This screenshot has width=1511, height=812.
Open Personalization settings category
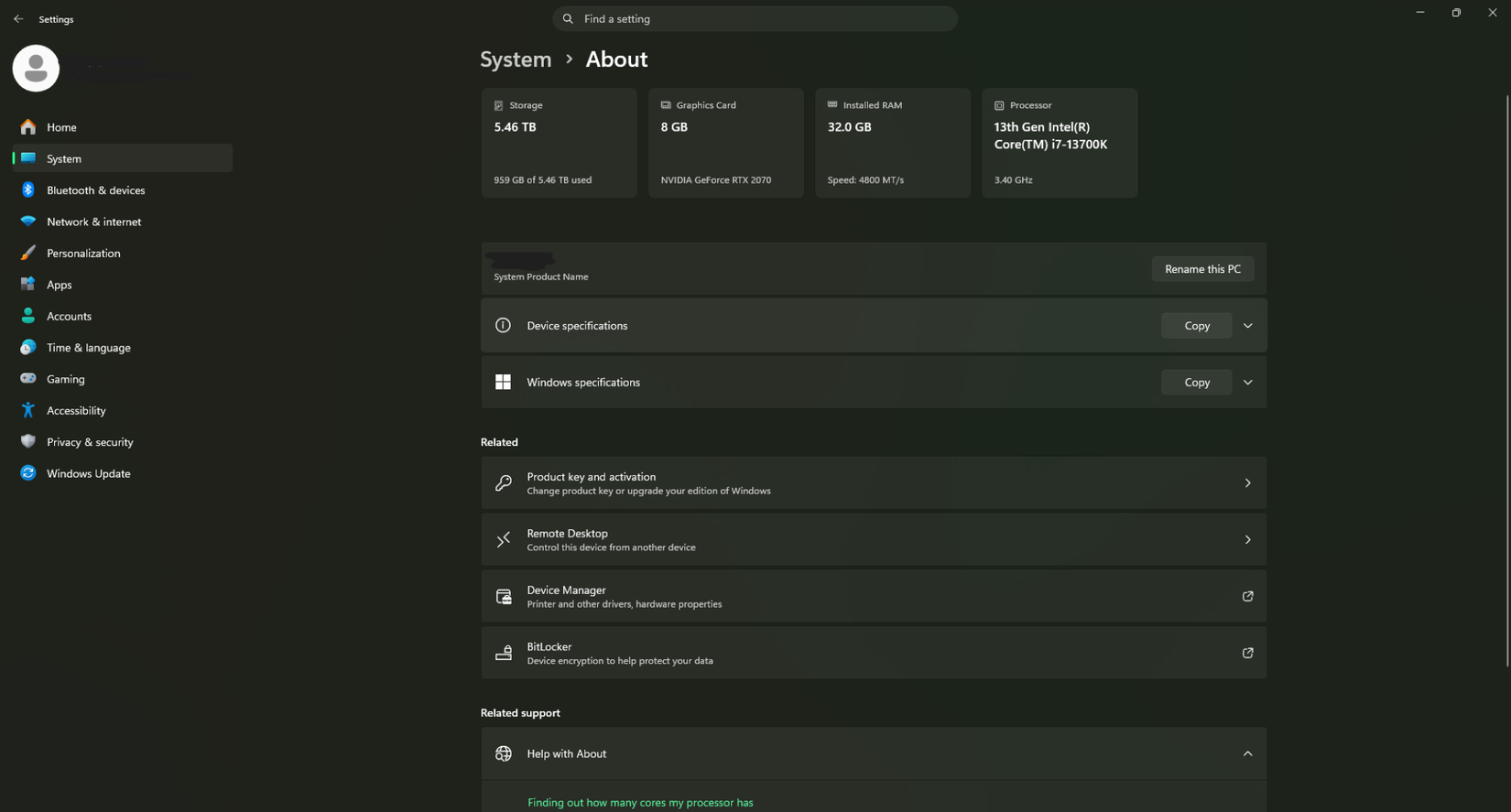123,253
